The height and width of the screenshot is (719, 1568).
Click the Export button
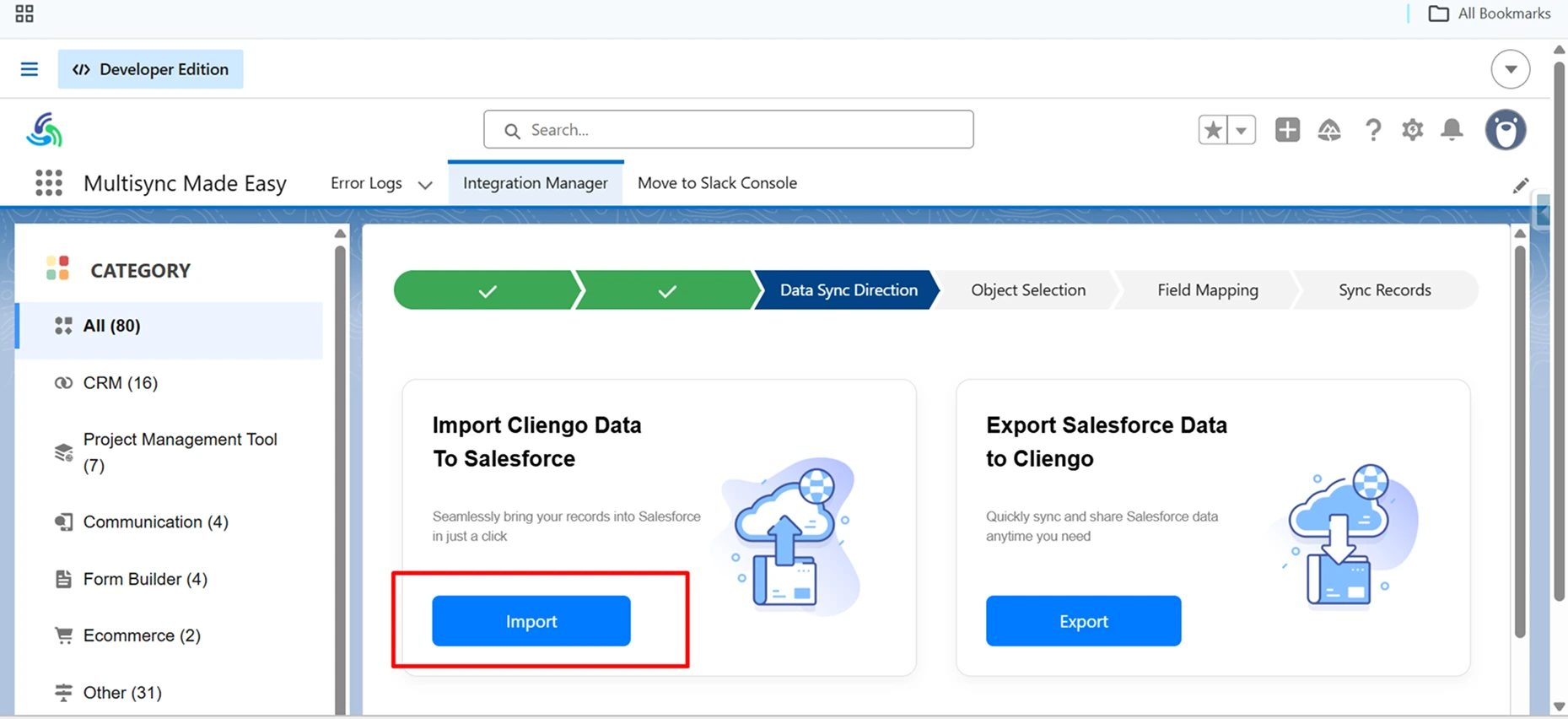pos(1084,621)
